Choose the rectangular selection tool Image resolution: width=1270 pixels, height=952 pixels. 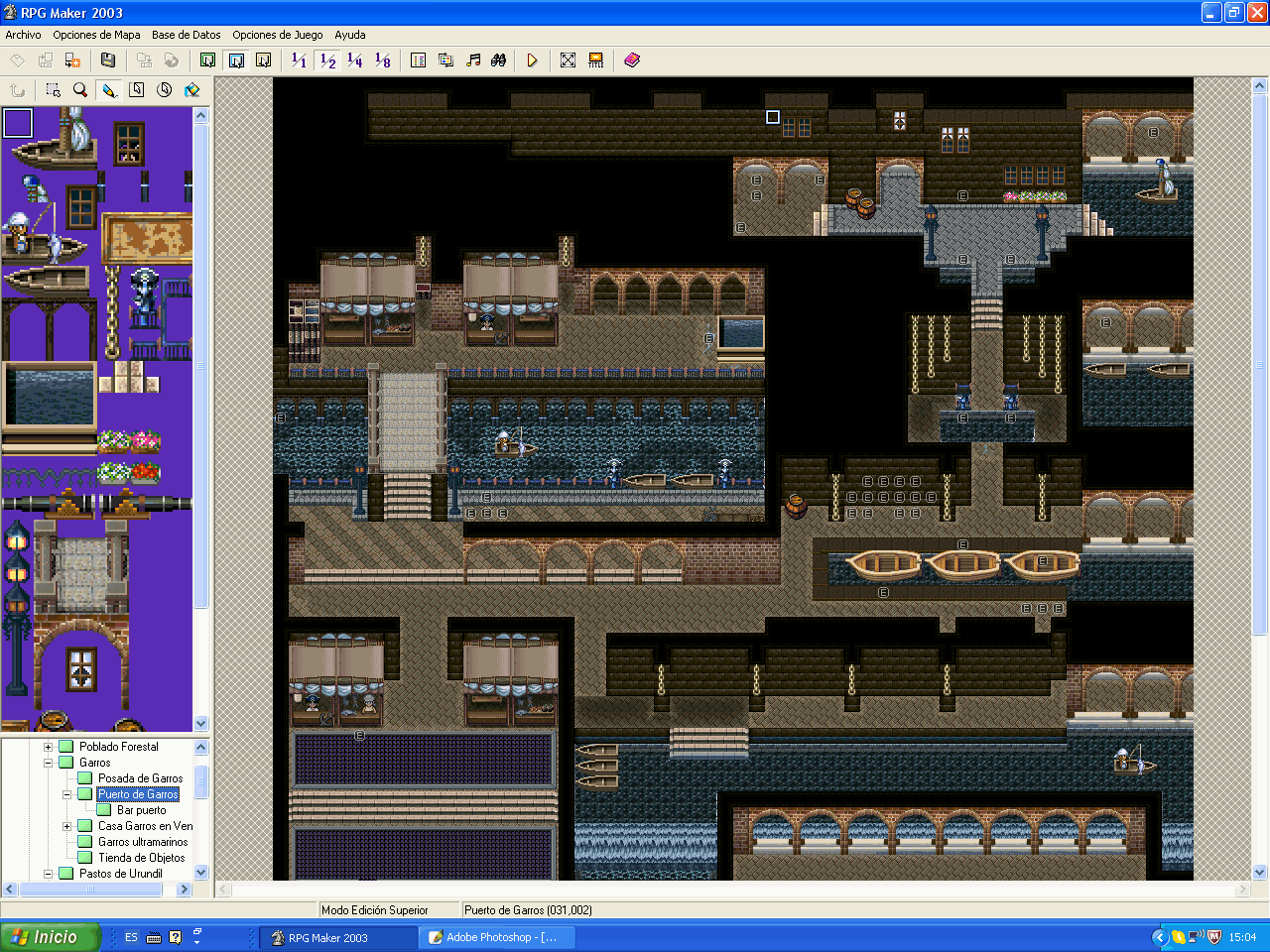pos(54,90)
